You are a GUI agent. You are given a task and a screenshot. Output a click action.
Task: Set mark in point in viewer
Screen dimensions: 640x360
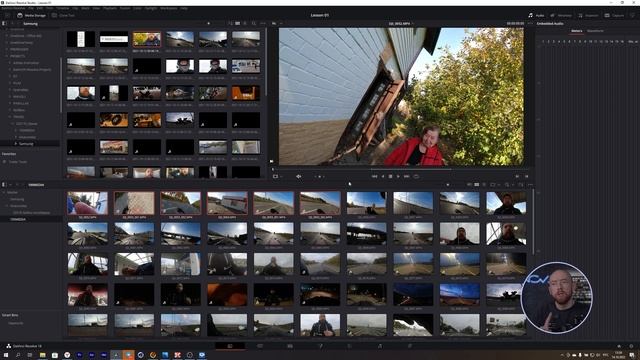tap(517, 176)
